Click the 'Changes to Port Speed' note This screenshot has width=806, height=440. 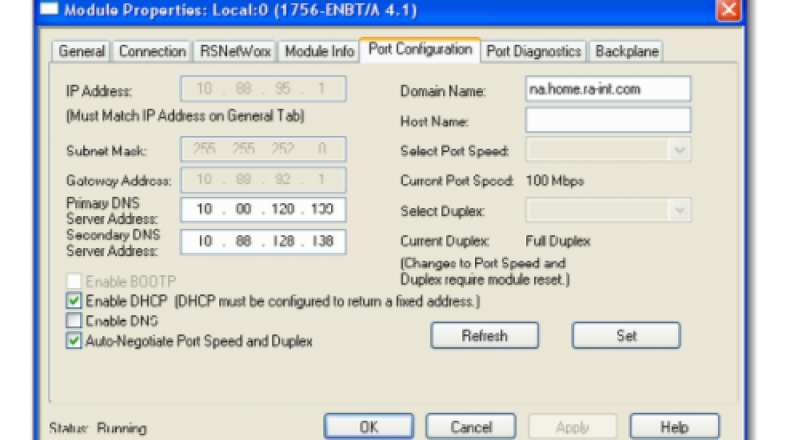coord(485,271)
